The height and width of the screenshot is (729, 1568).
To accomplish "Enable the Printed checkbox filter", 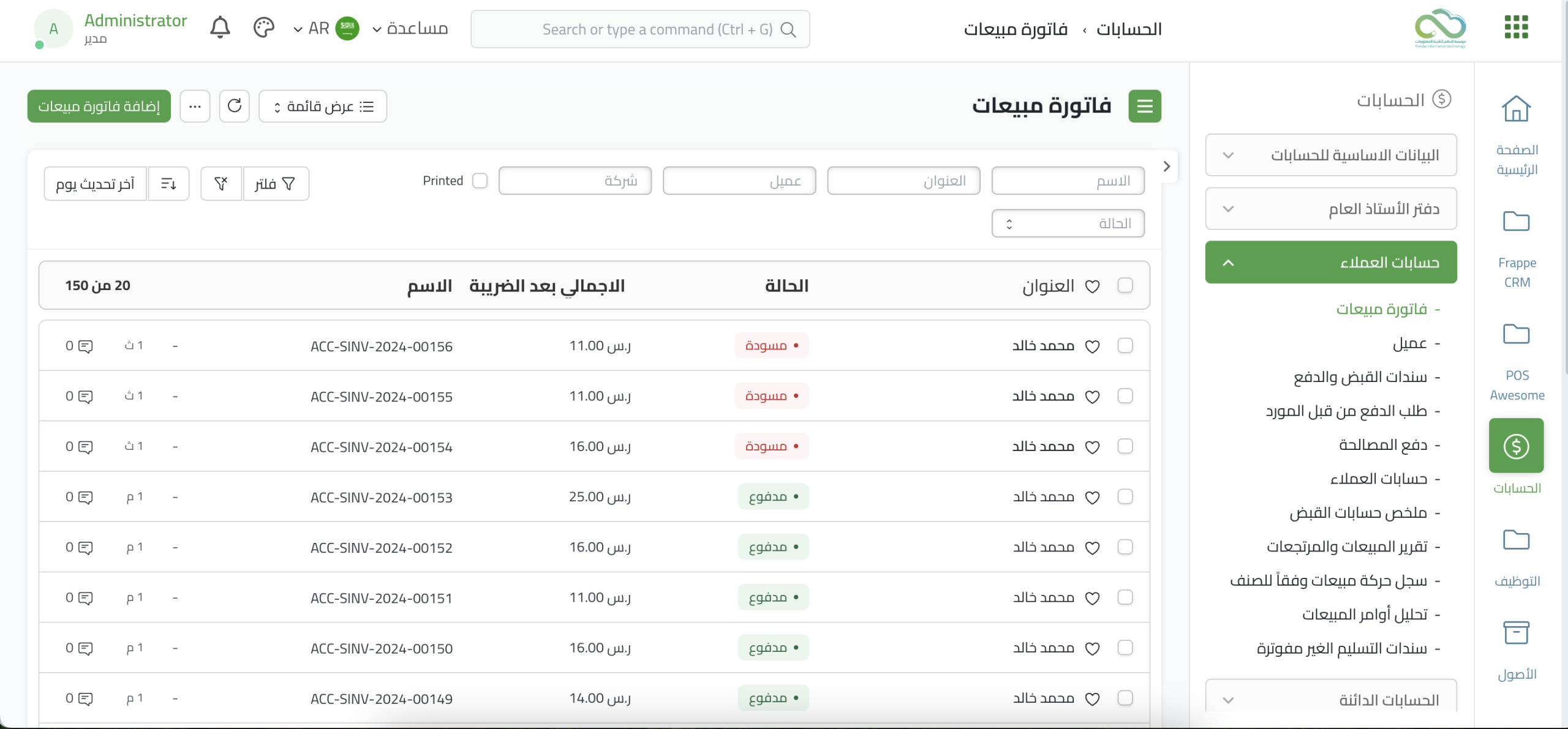I will coord(480,181).
